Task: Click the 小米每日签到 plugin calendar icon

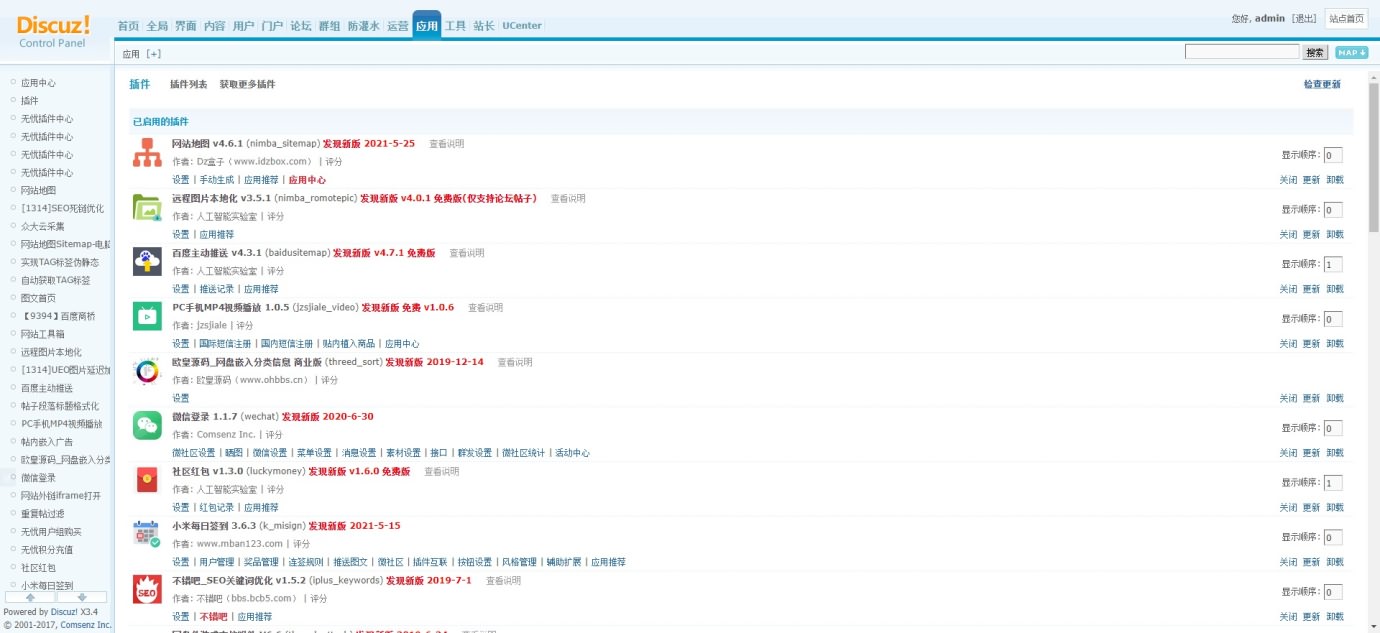Action: [x=147, y=535]
